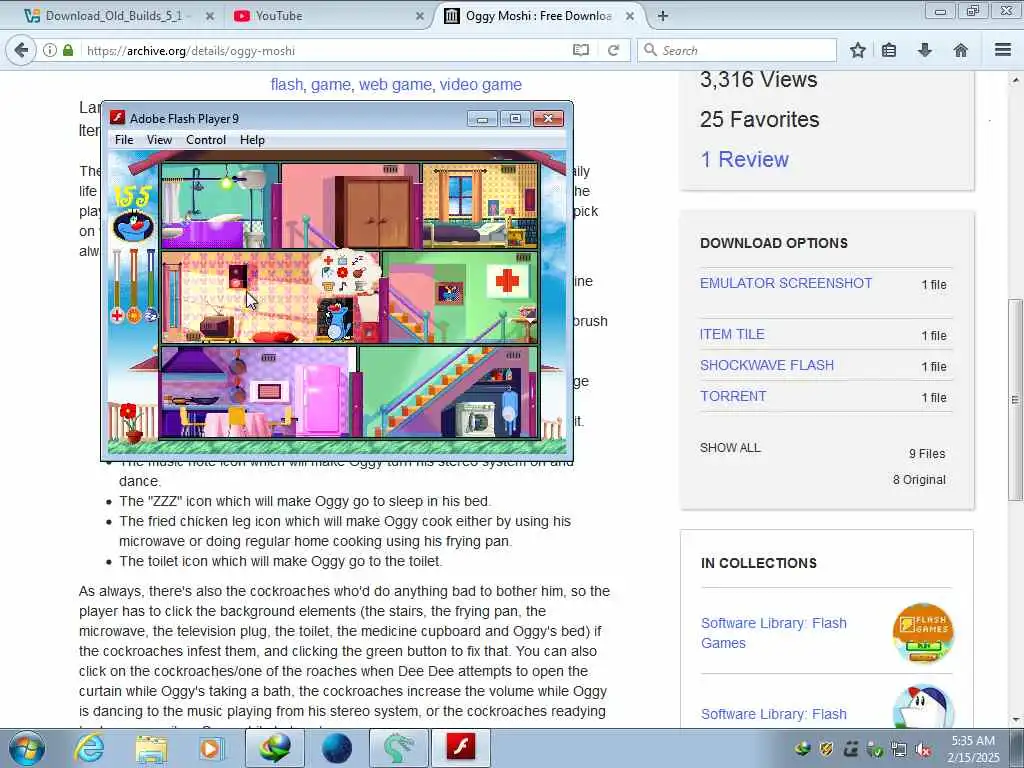Download EMULATOR SCREENSHOT file
This screenshot has height=768, width=1024.
tap(786, 283)
